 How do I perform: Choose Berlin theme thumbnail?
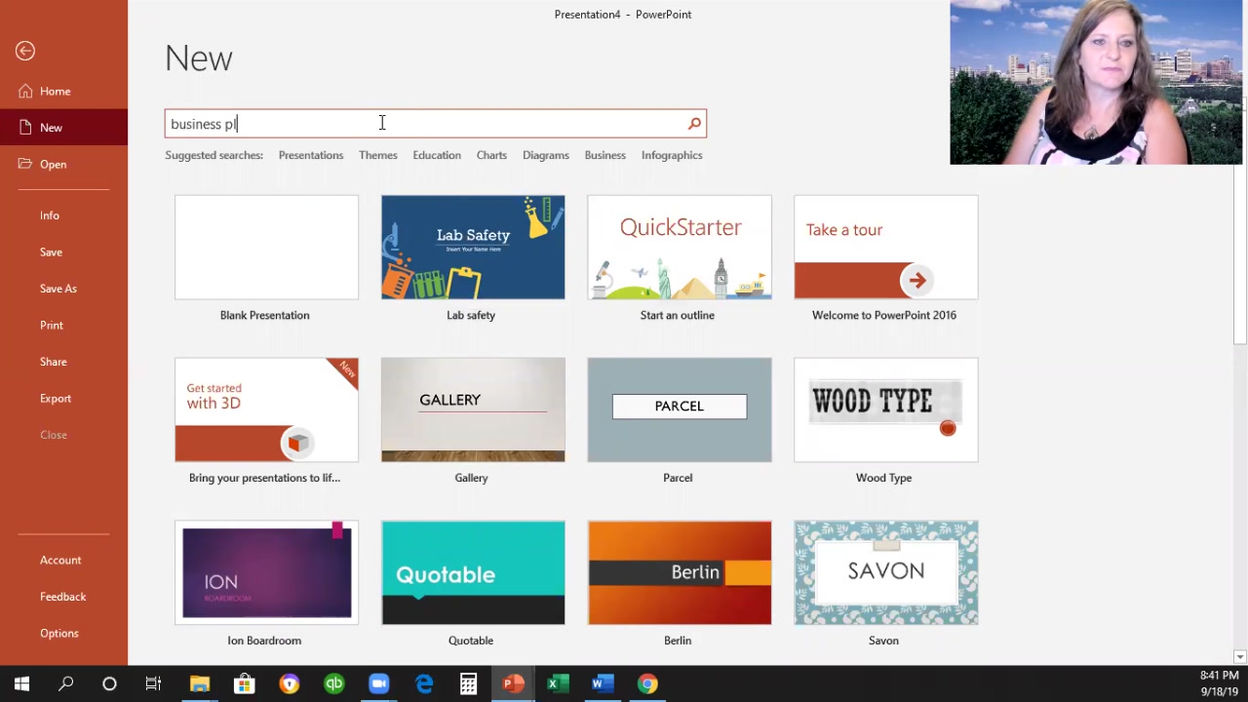pos(680,573)
